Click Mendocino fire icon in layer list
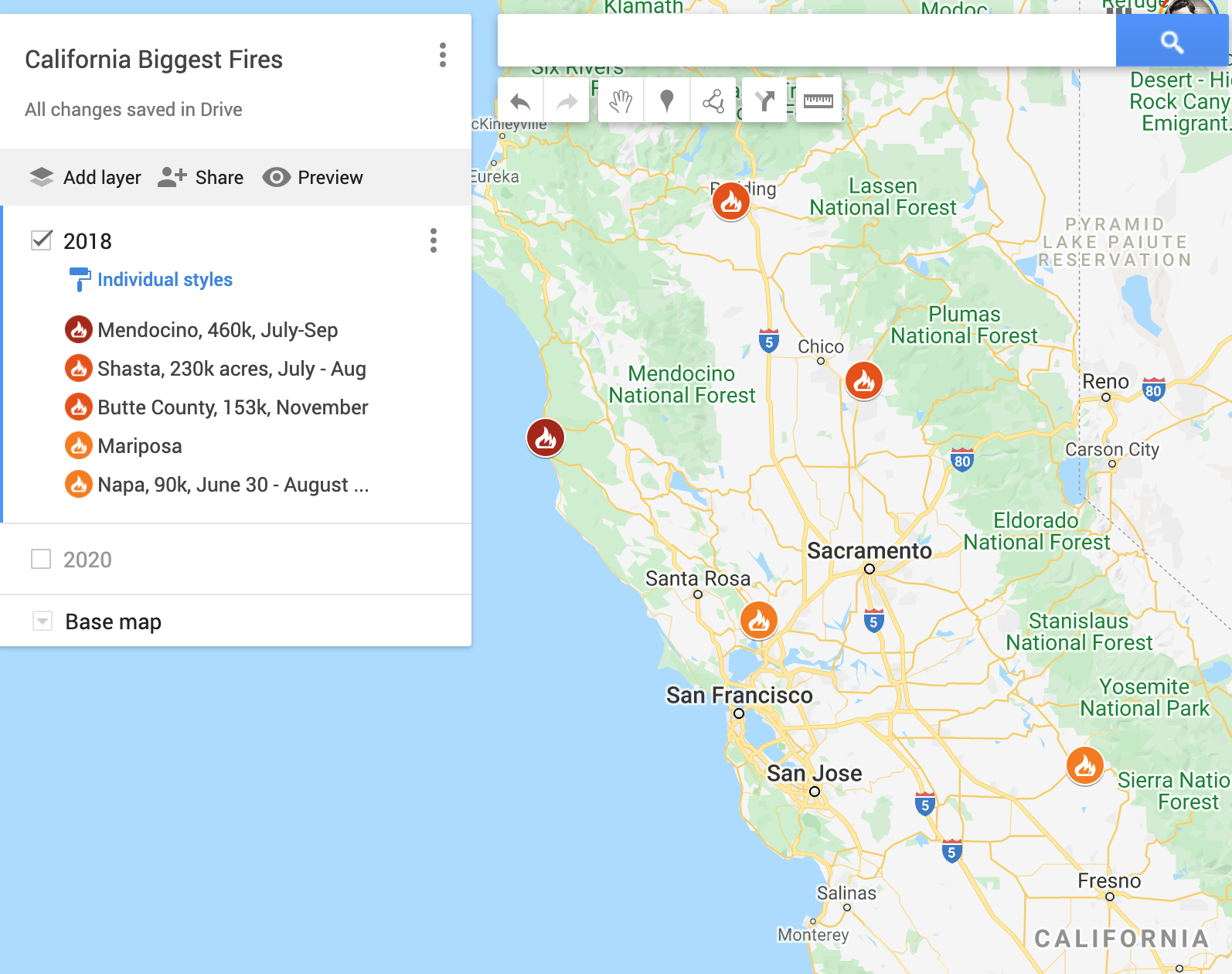Image resolution: width=1232 pixels, height=974 pixels. (79, 330)
